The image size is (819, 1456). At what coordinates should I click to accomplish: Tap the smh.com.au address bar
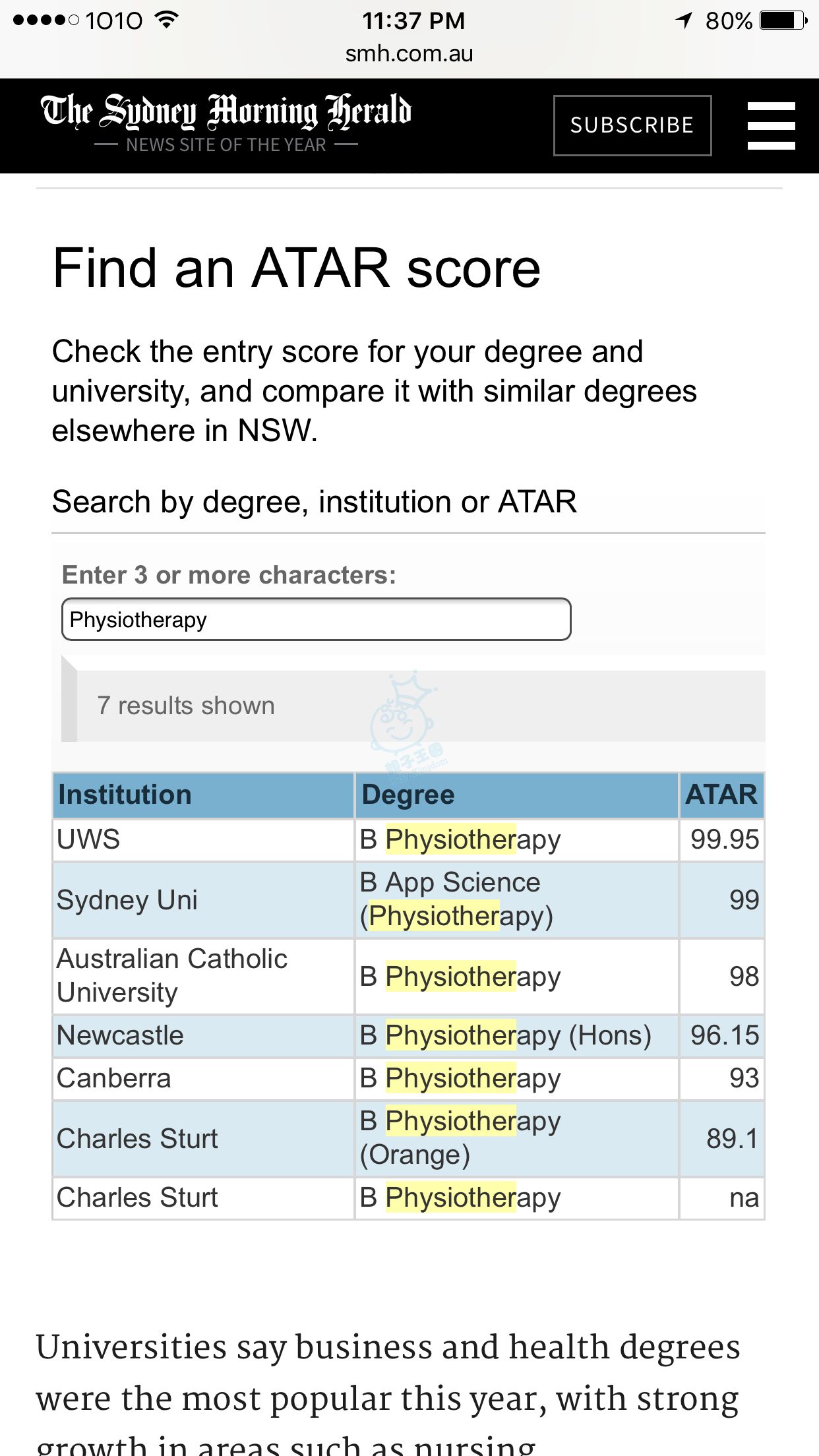tap(409, 53)
